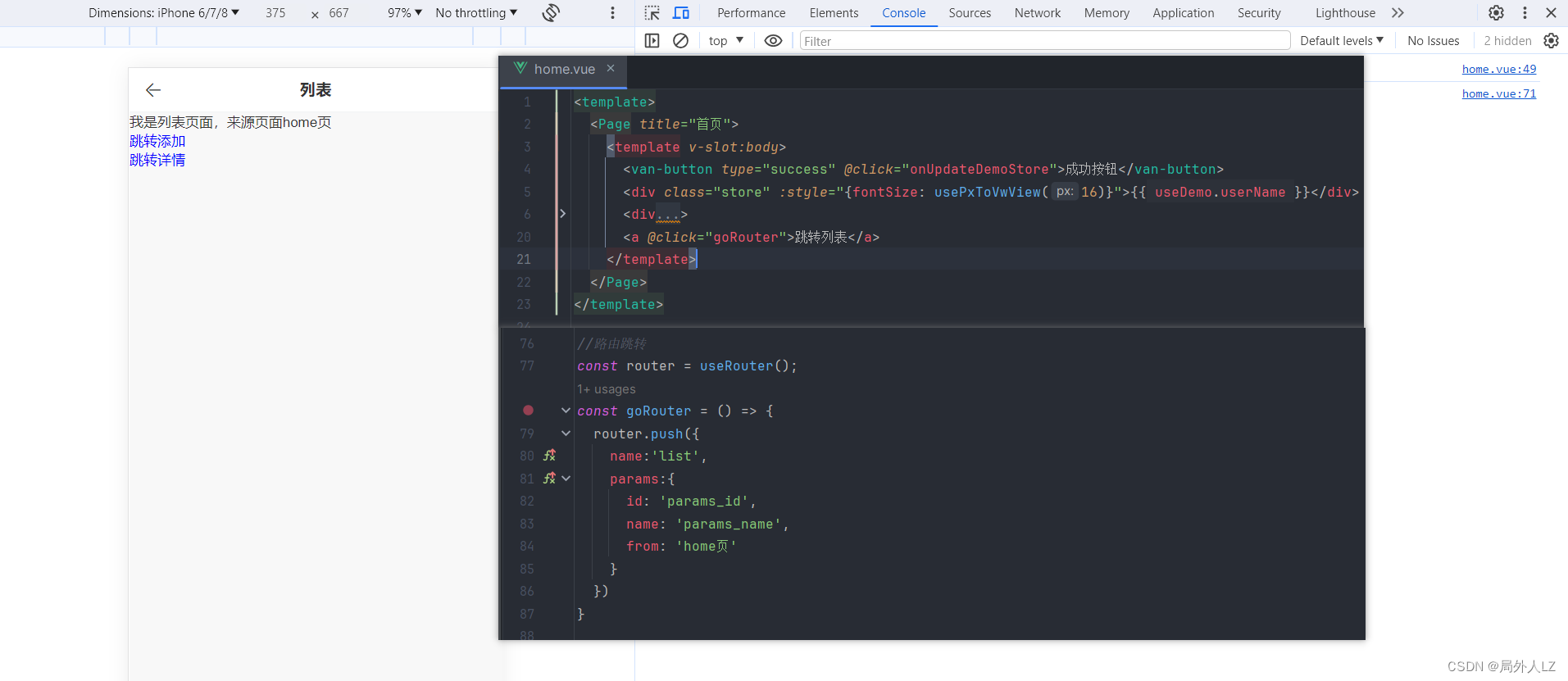
Task: Open the device toolbar's three-dot more options menu
Action: [x=612, y=12]
